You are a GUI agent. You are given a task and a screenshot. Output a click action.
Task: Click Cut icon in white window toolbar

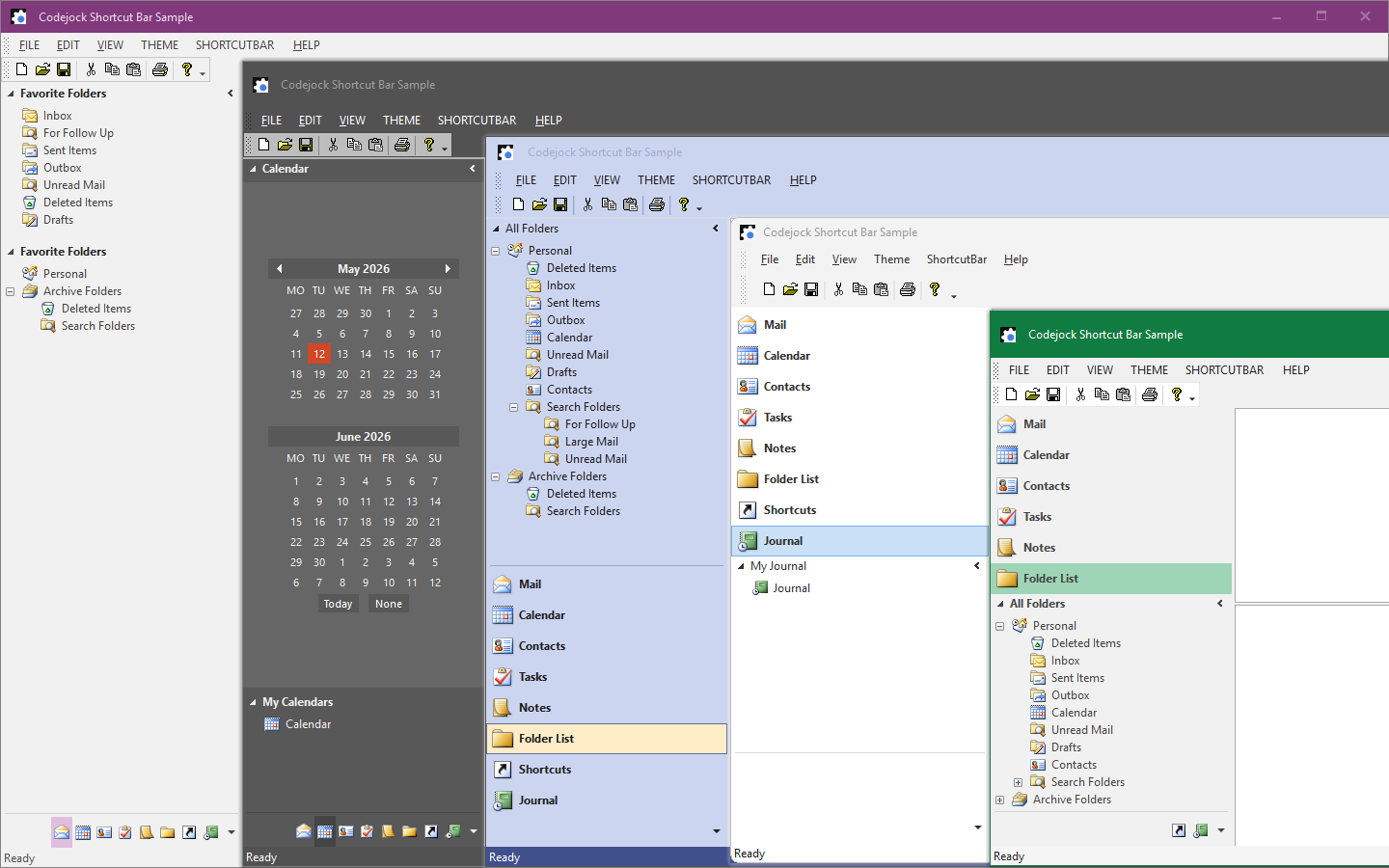pyautogui.click(x=838, y=289)
